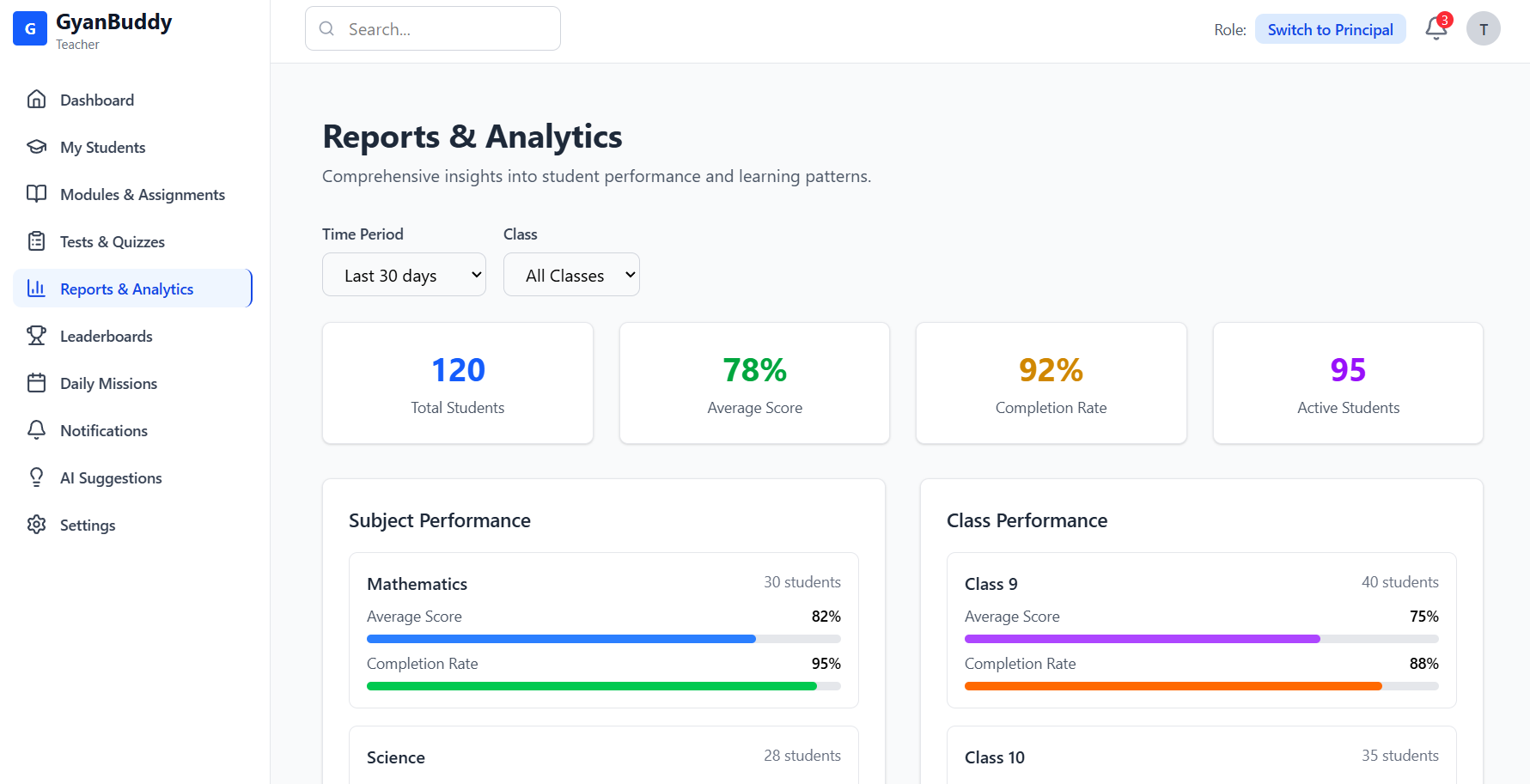
Task: Click the AI Suggestions lightbulb icon
Action: coord(36,477)
